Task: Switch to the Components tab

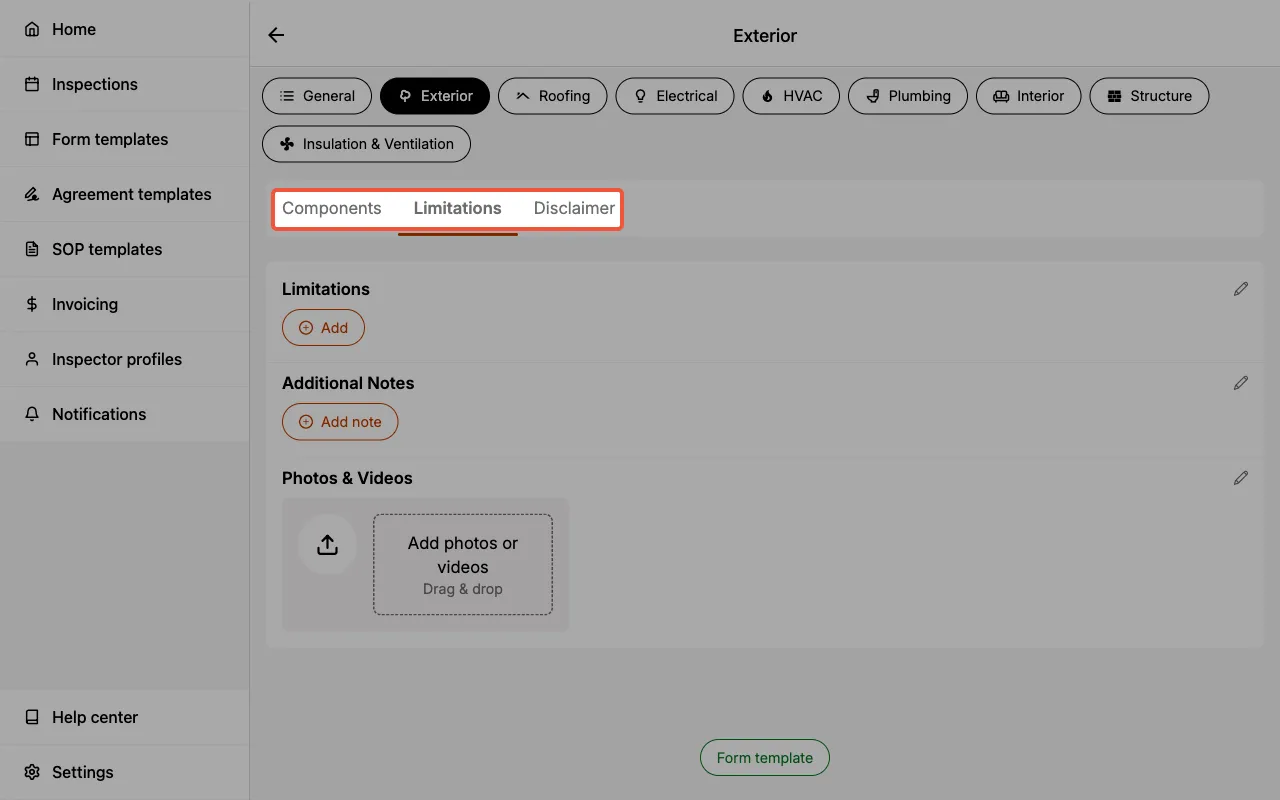Action: [332, 208]
